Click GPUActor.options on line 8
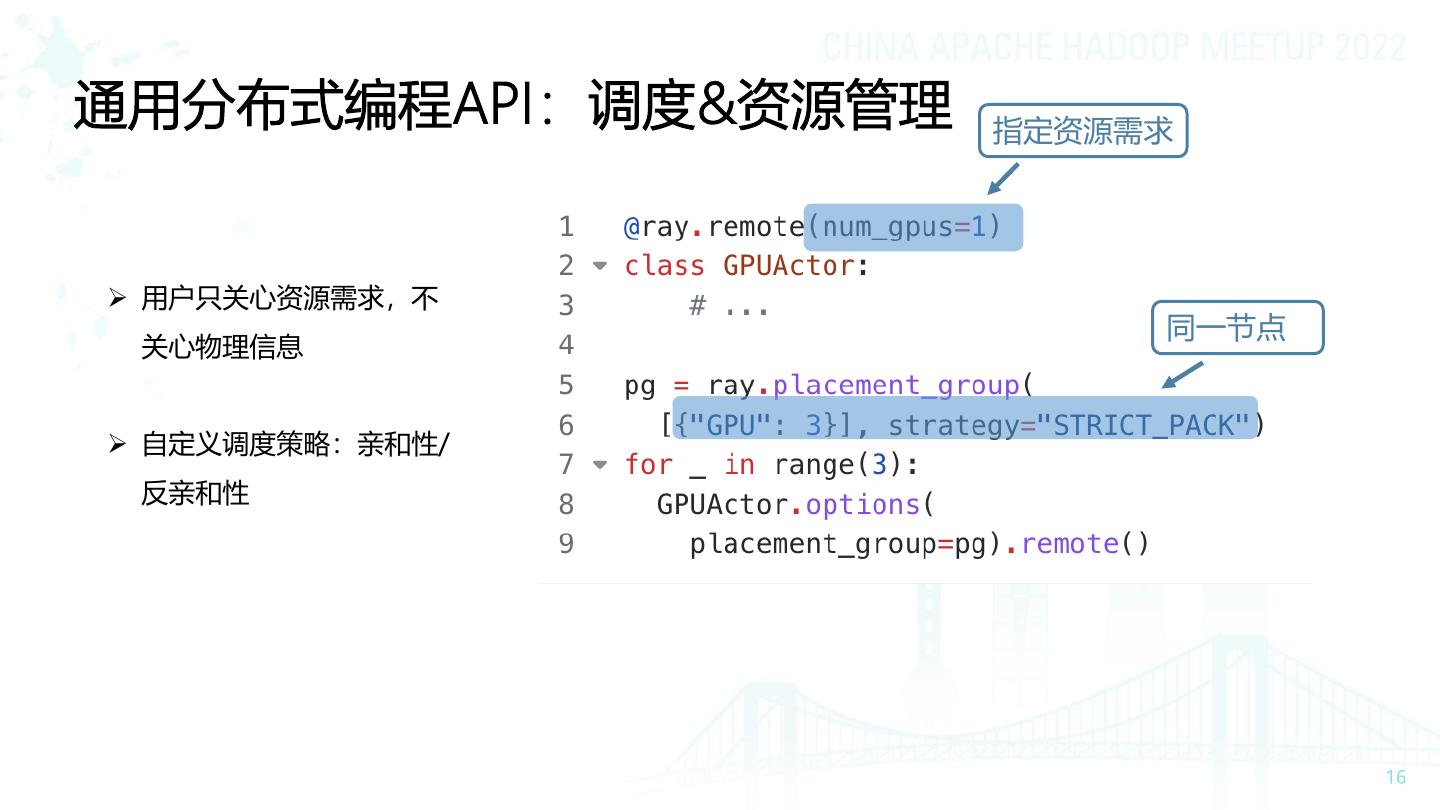 (788, 504)
